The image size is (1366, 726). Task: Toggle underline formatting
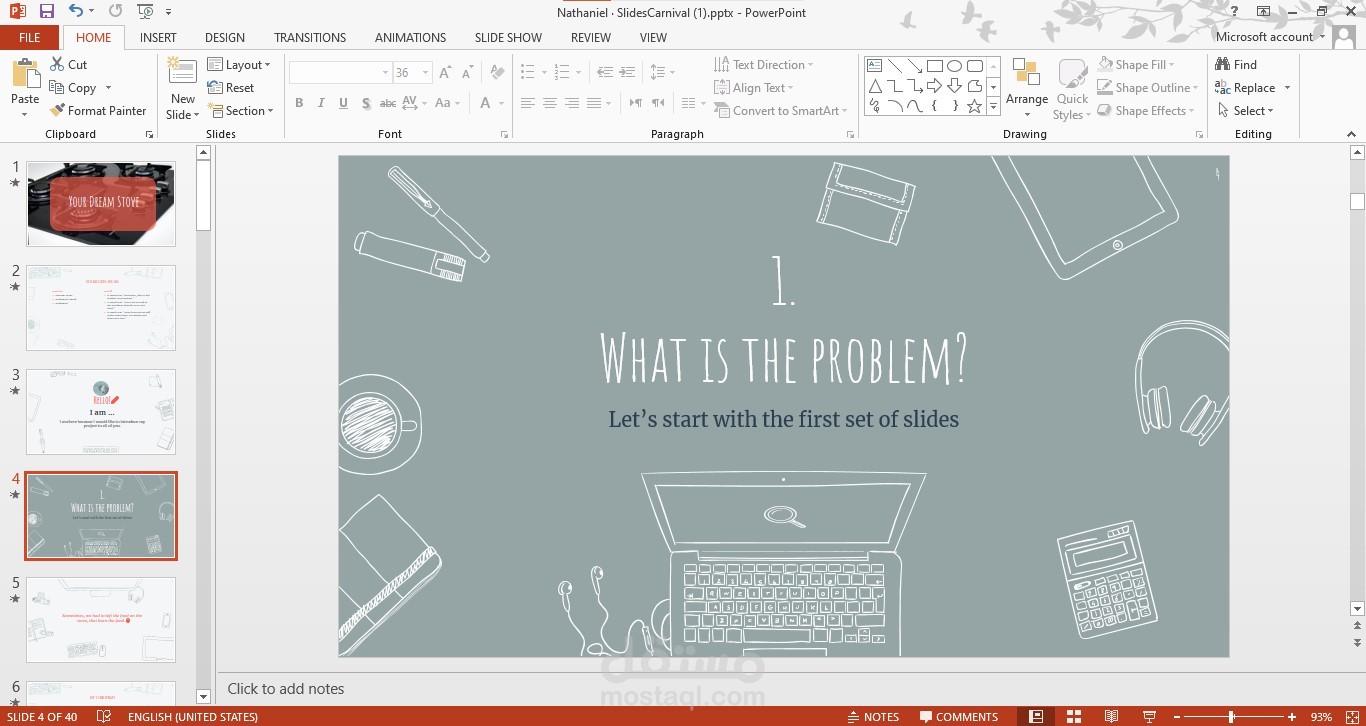pos(343,103)
